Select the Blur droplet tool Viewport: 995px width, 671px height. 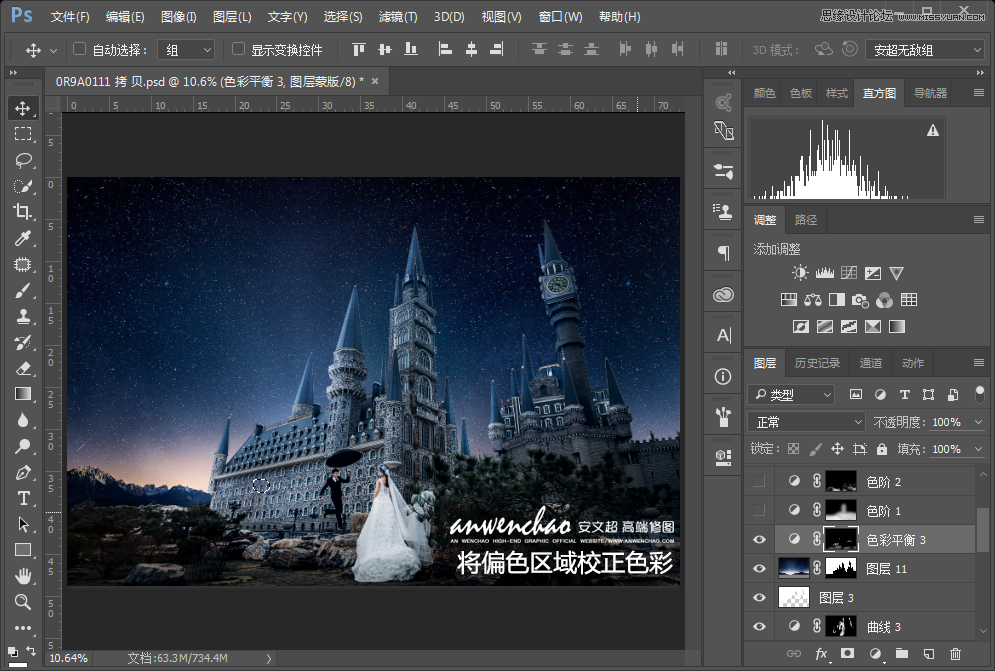coord(23,420)
